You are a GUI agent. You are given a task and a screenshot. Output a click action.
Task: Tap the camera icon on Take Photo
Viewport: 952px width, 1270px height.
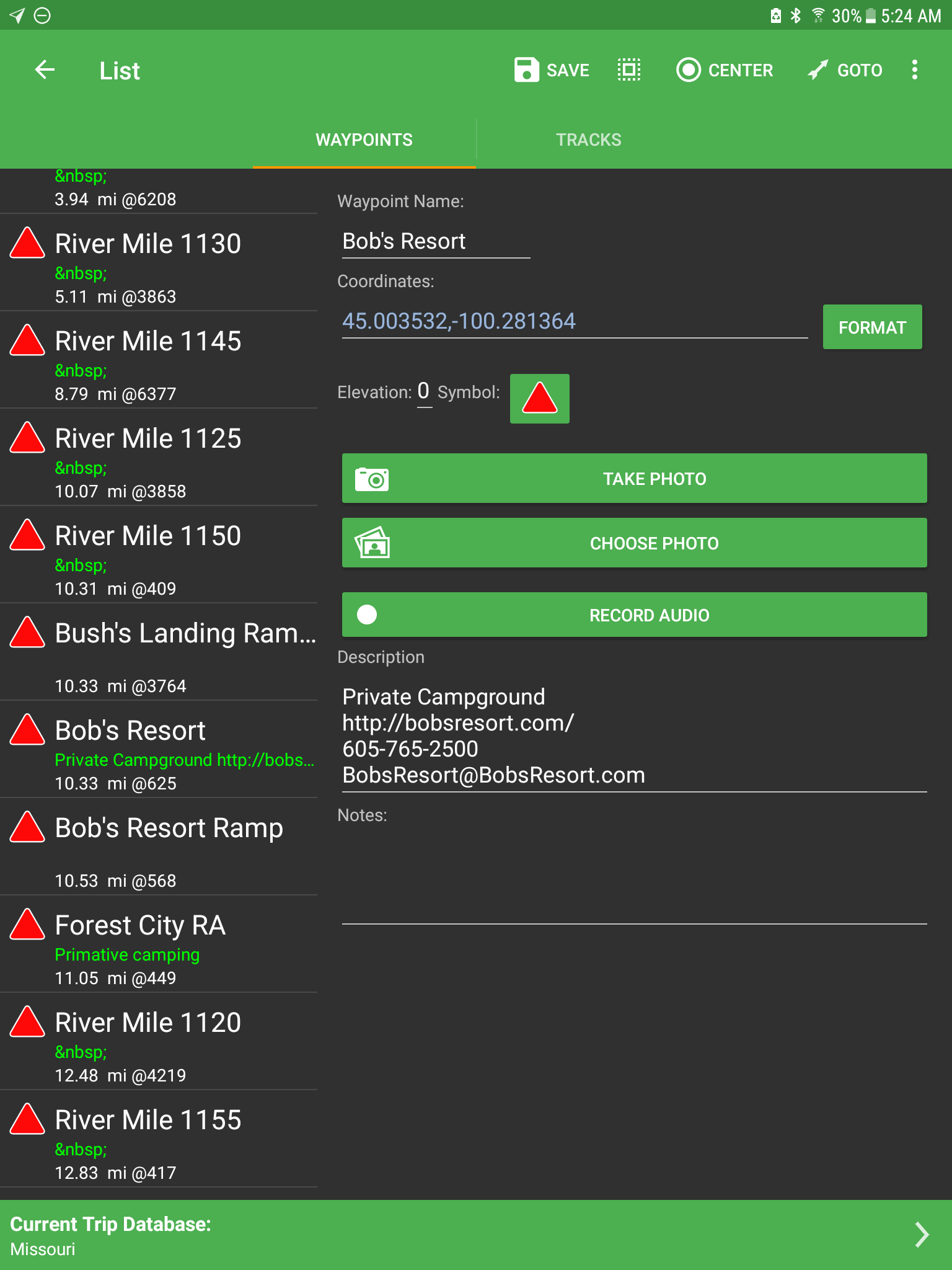pyautogui.click(x=372, y=479)
